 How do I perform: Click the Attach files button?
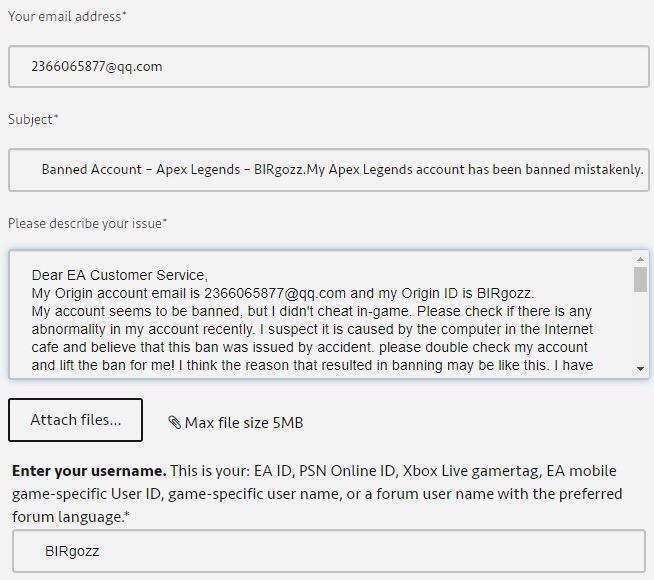tap(75, 419)
